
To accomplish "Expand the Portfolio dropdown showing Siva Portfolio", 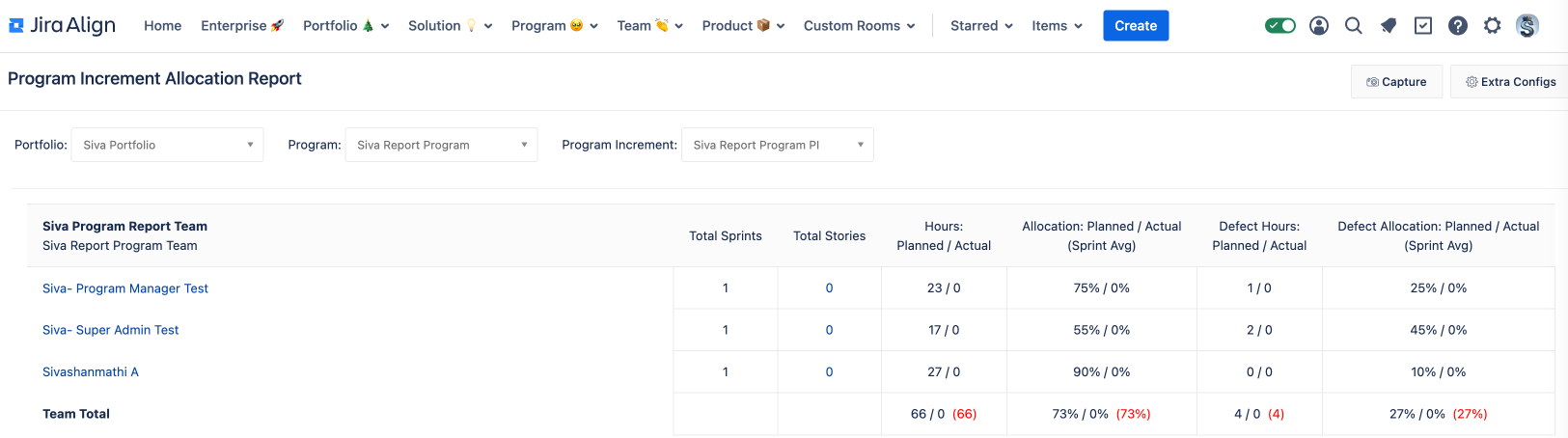I will point(167,145).
